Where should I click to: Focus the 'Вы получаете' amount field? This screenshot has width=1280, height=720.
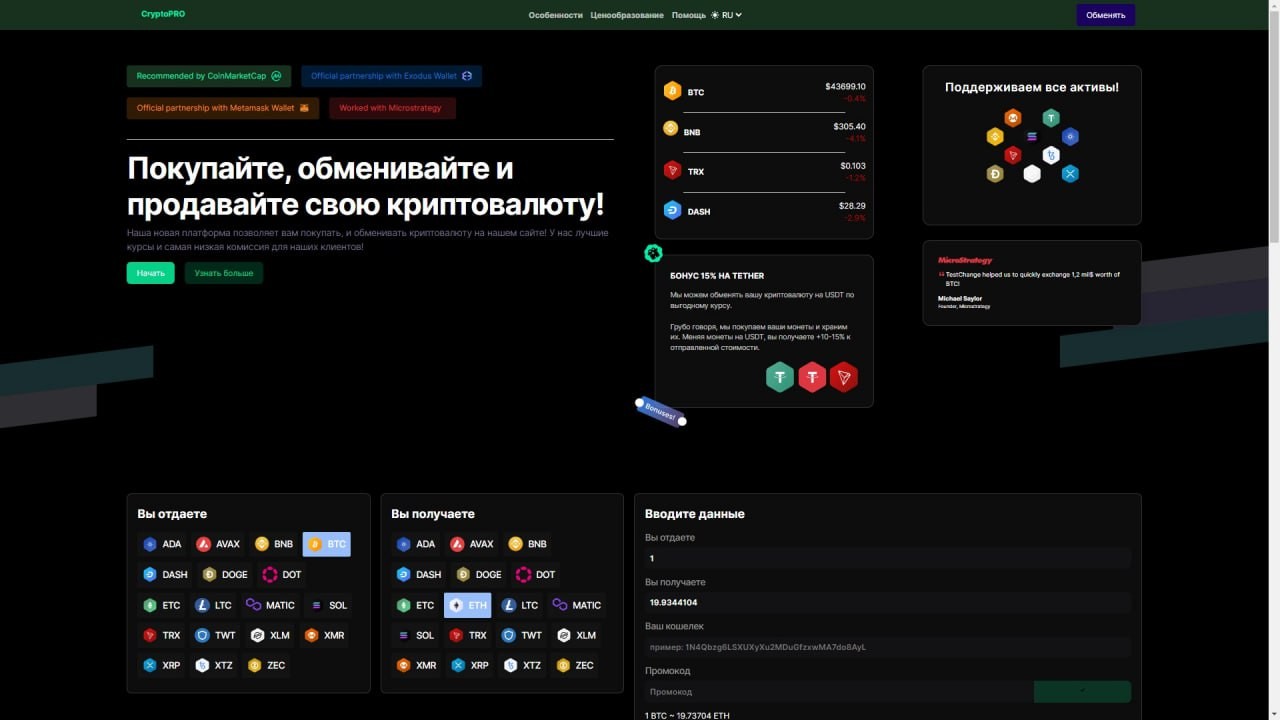pos(888,602)
